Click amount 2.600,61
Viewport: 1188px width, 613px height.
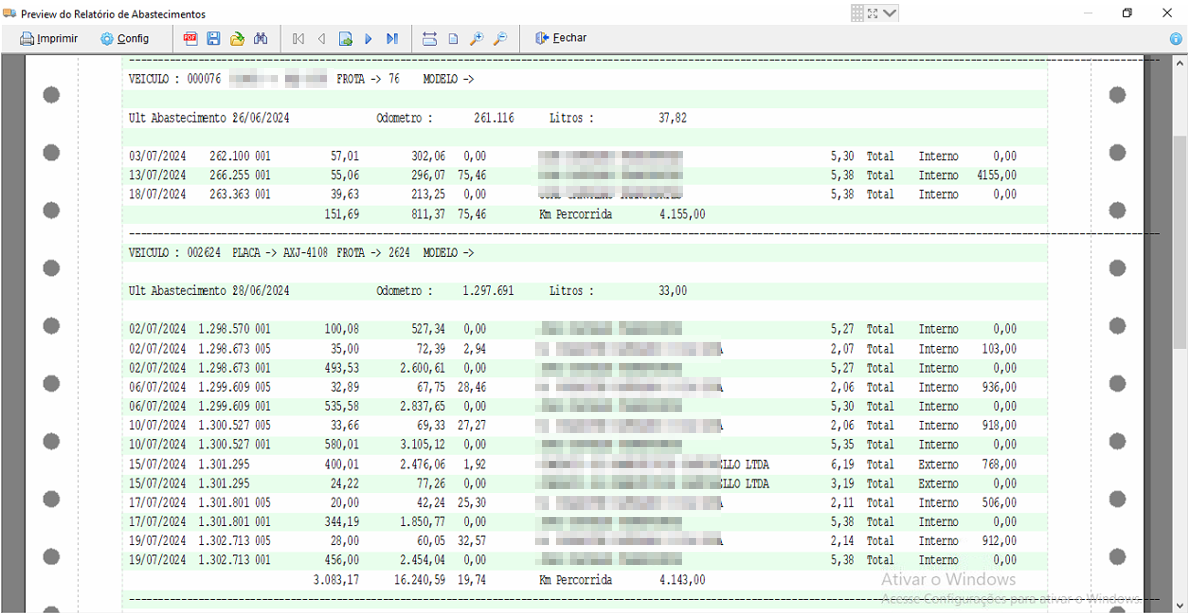pos(422,367)
